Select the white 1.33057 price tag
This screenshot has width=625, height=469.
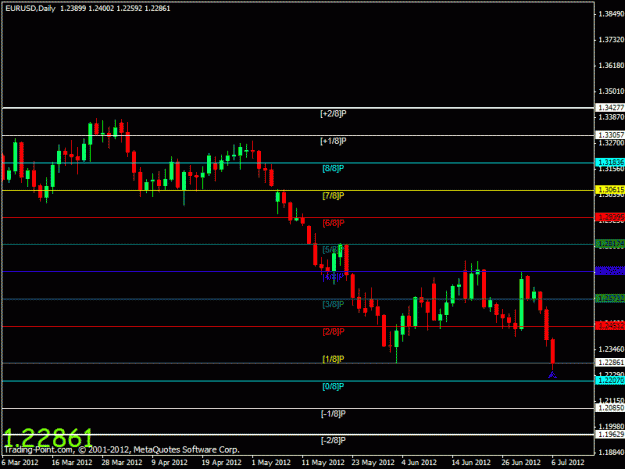610,135
